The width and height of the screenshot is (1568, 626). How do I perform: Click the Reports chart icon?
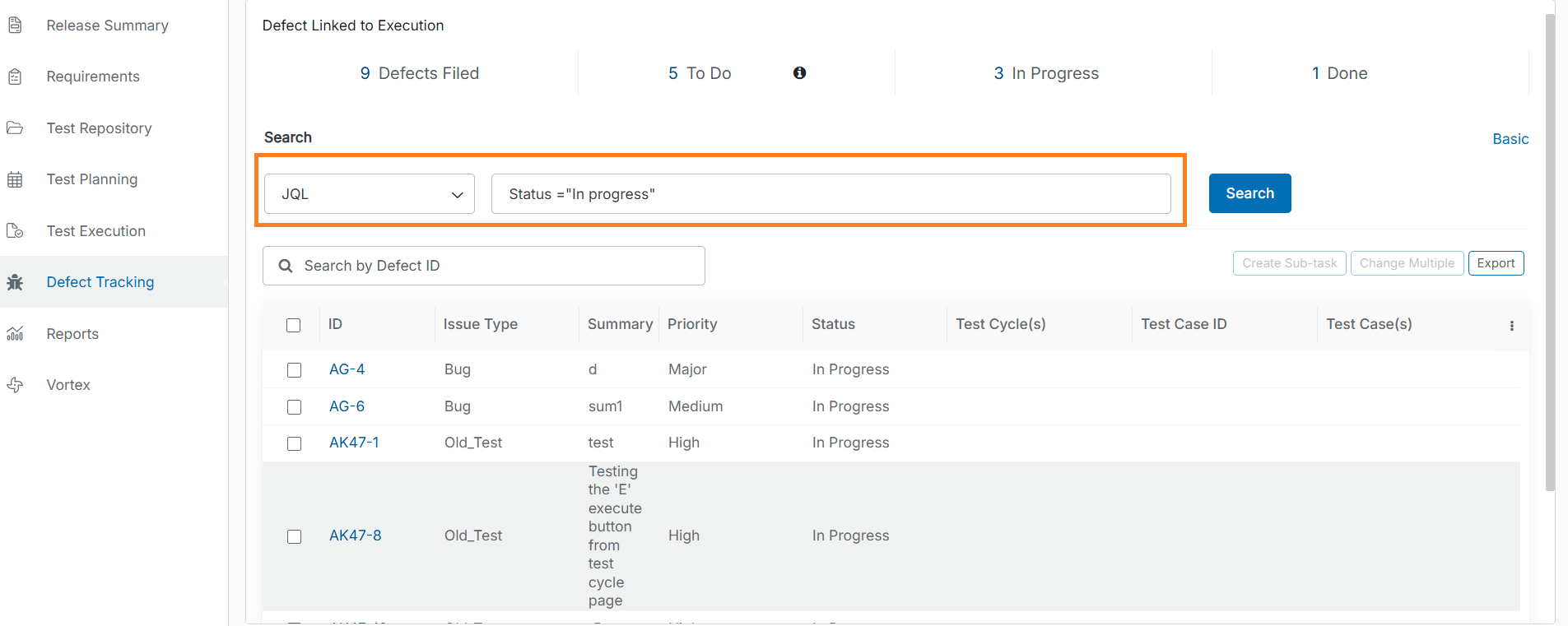(15, 334)
